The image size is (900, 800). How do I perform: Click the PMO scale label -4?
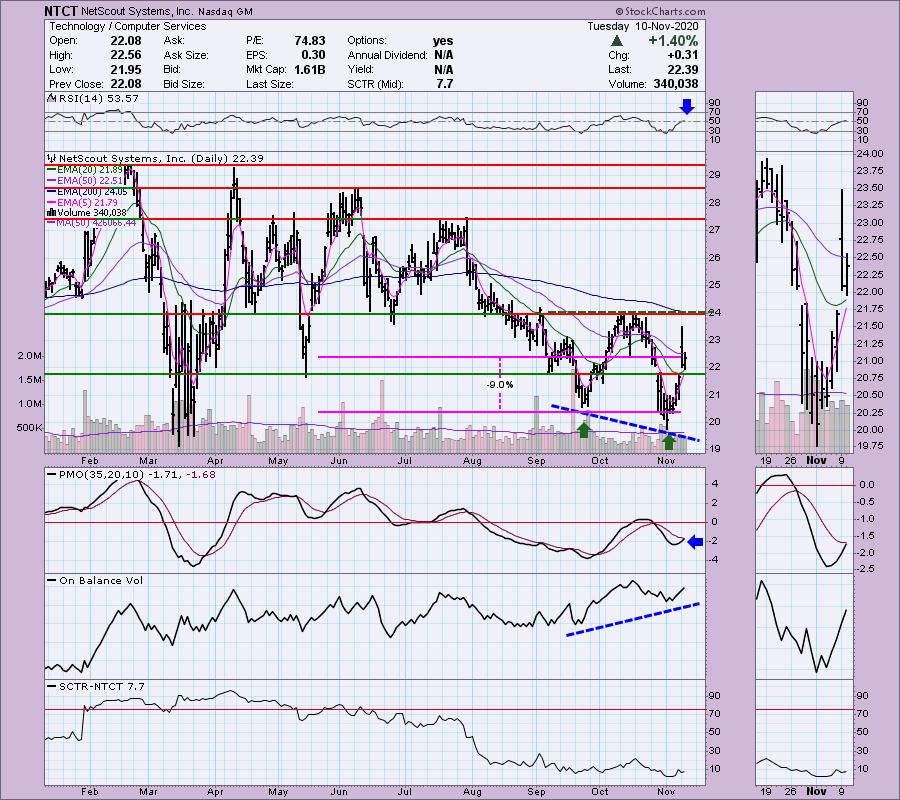pos(713,560)
